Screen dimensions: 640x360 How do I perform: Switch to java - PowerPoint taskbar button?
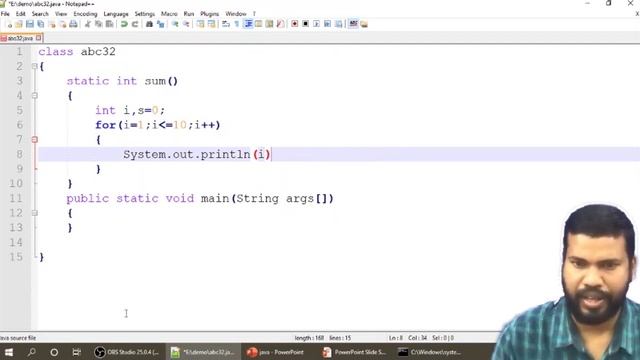277,352
